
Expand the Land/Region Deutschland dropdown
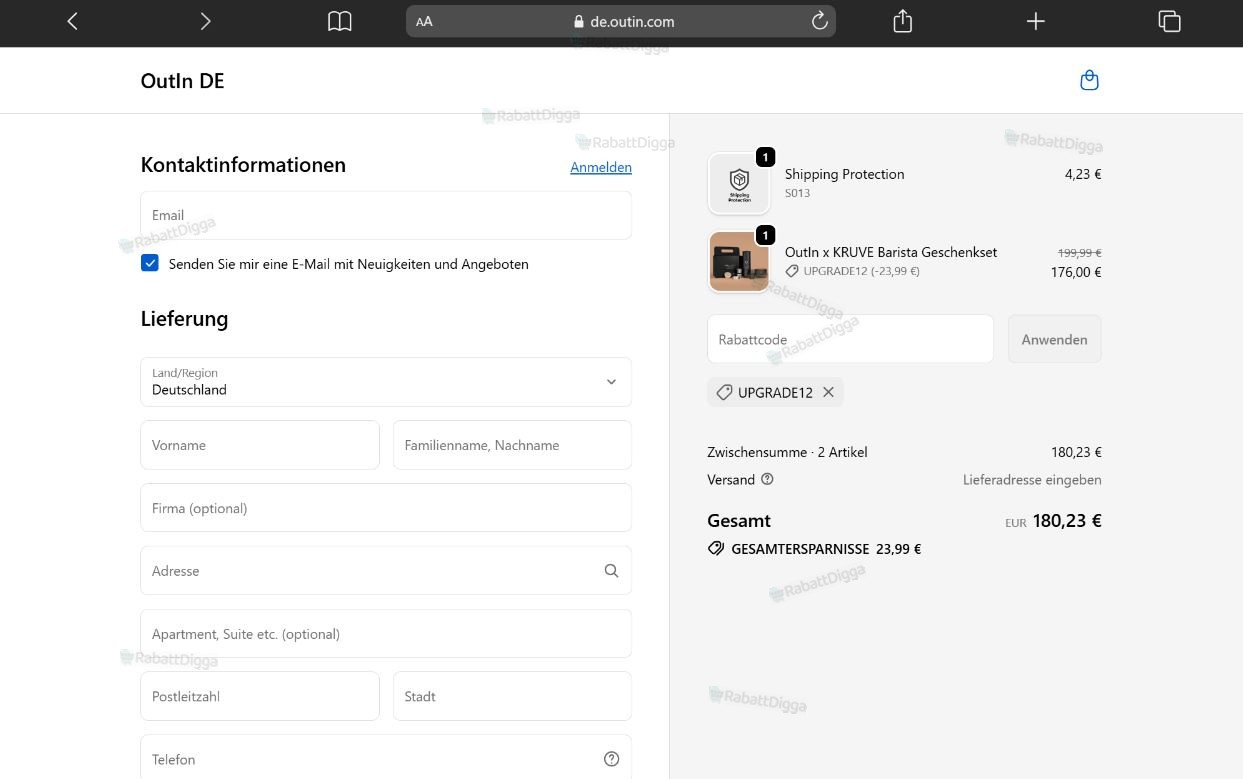click(x=386, y=382)
